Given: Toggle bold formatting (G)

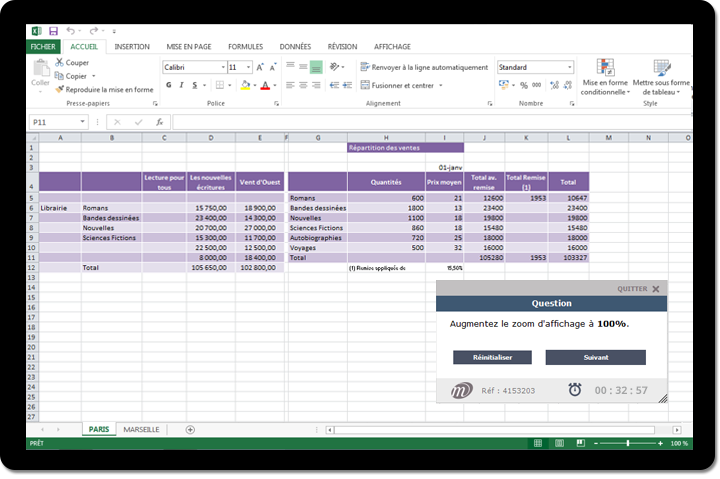Looking at the screenshot, I should (x=168, y=85).
